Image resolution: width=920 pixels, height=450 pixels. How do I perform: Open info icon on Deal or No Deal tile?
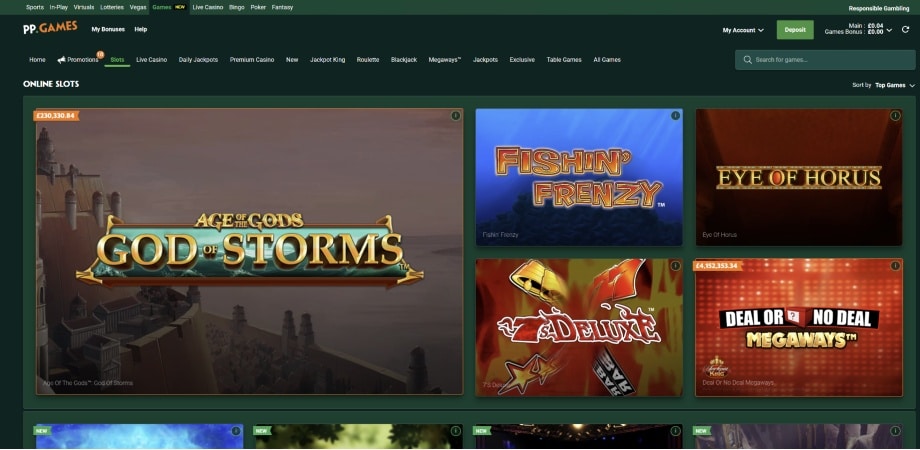click(895, 266)
